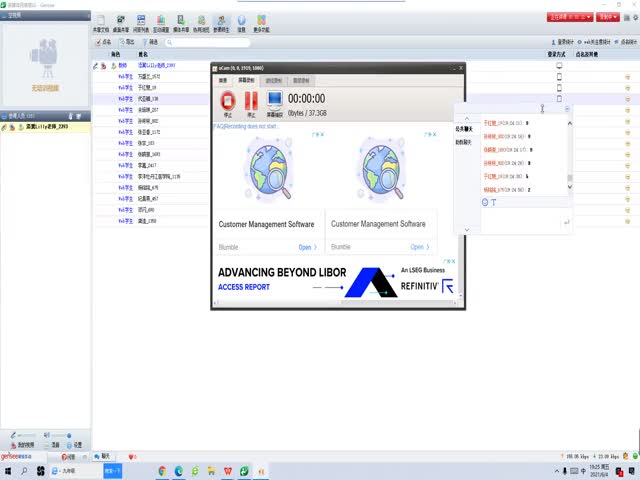
Task: Expand the chat panel's bottom chevron
Action: [x=466, y=227]
